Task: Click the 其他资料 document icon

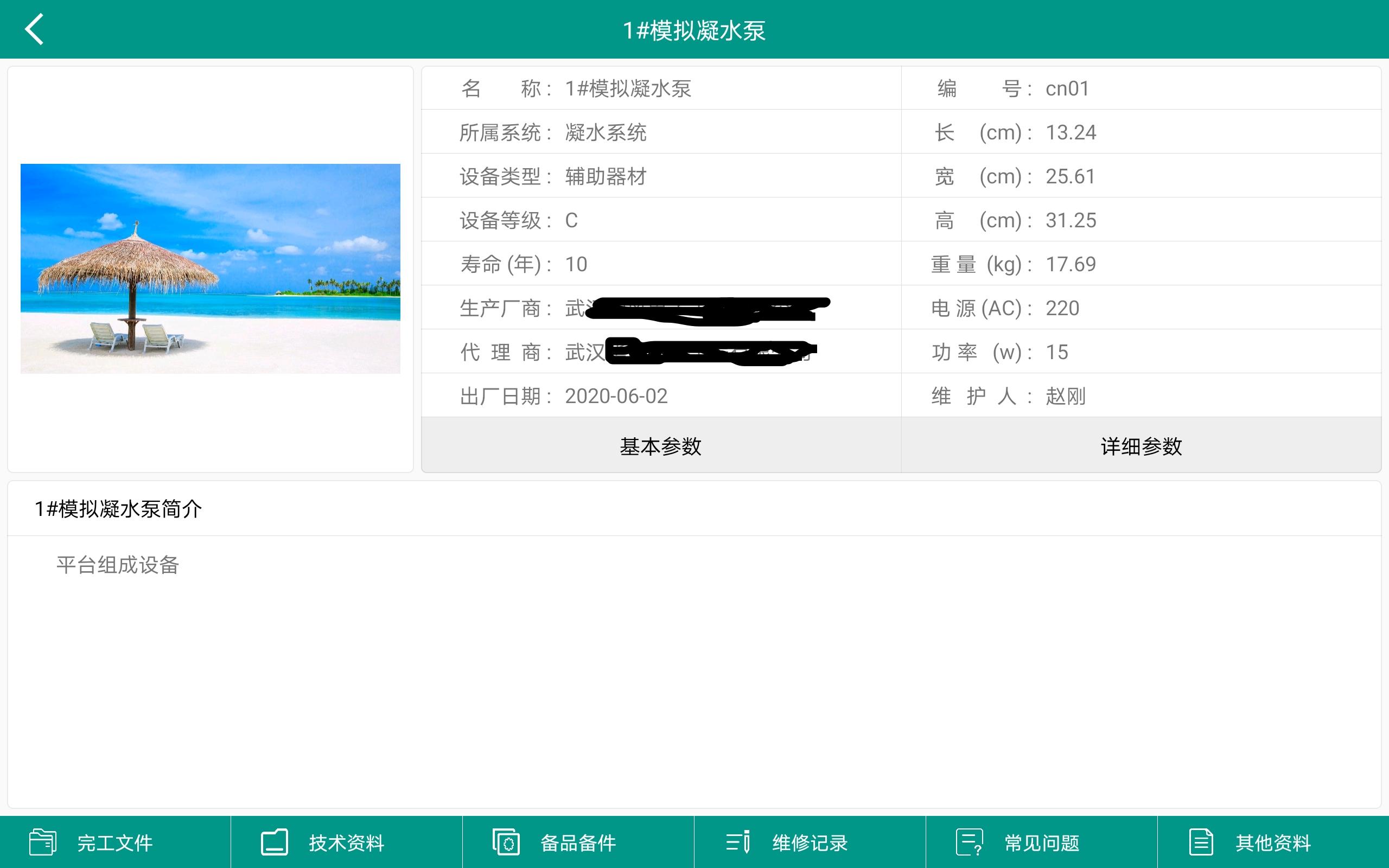Action: pos(1201,842)
